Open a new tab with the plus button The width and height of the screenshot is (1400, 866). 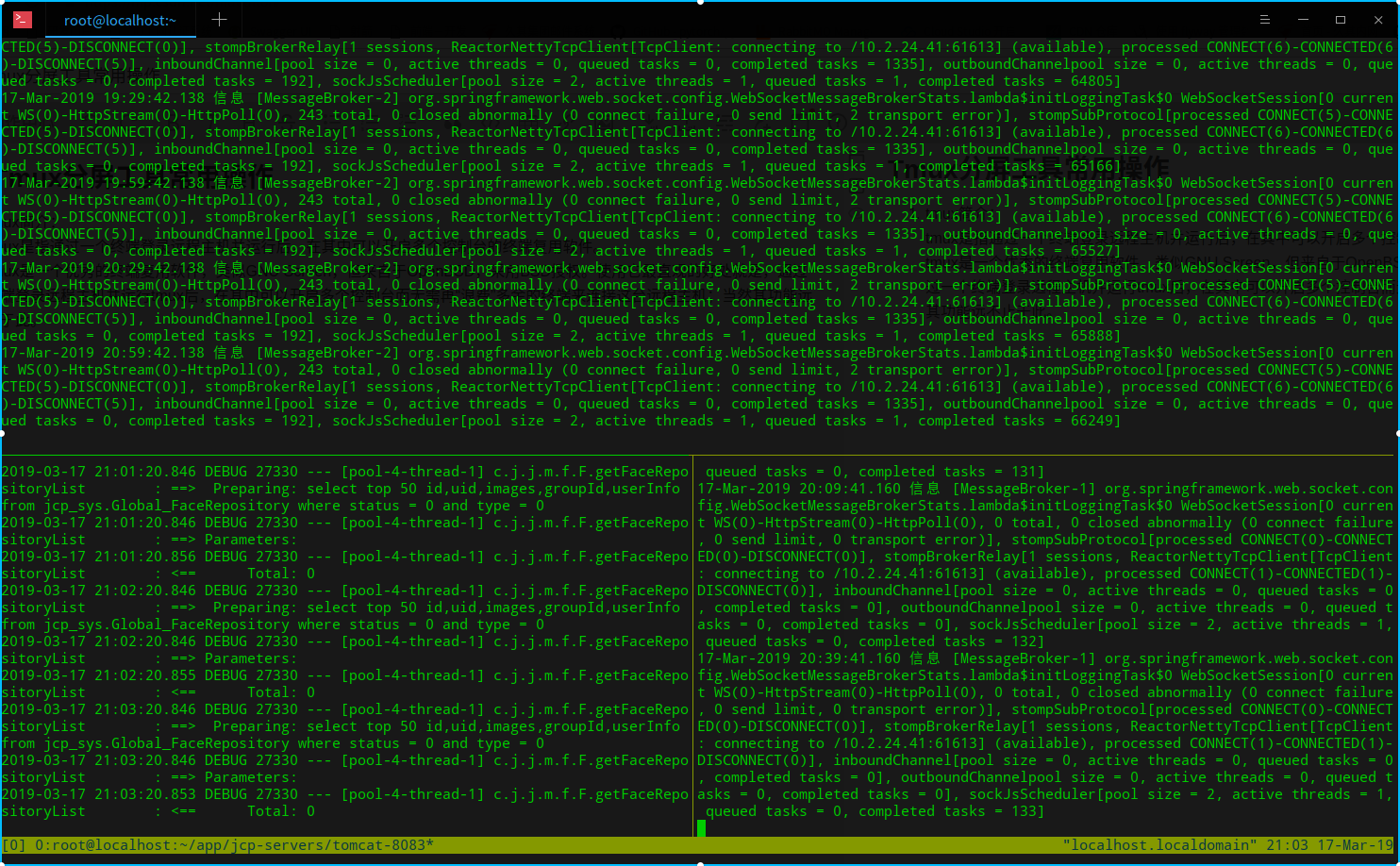pyautogui.click(x=219, y=19)
